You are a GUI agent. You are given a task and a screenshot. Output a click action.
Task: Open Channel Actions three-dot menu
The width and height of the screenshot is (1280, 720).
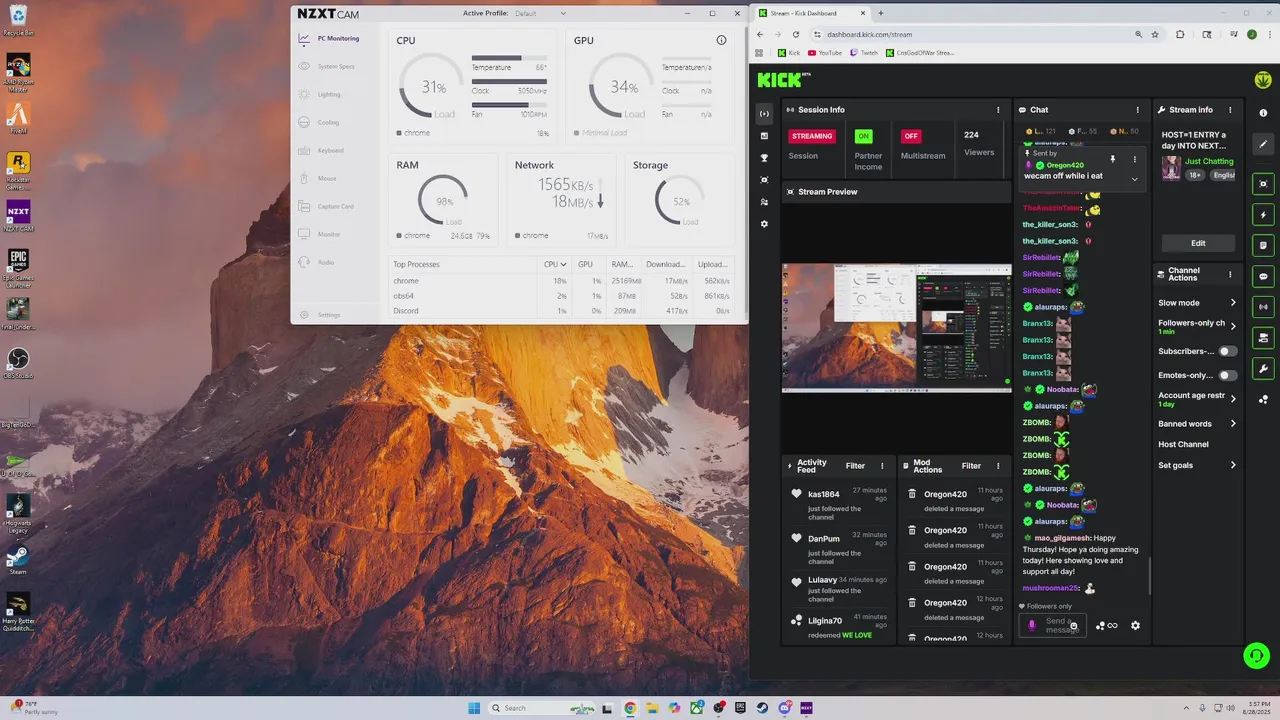click(x=1230, y=274)
